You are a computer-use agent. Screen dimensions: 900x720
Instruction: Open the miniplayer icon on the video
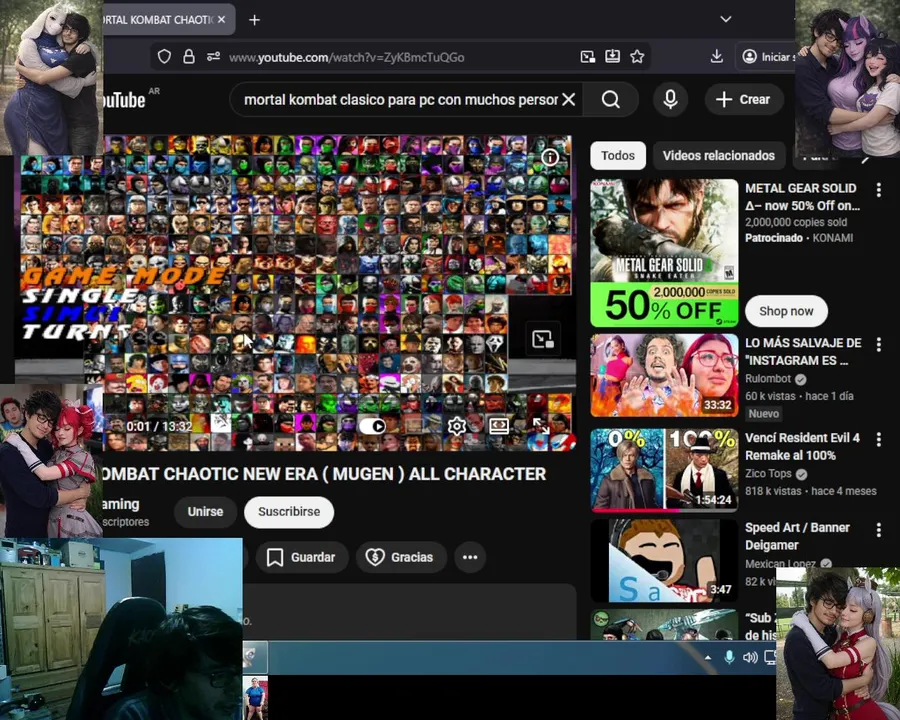click(x=543, y=339)
